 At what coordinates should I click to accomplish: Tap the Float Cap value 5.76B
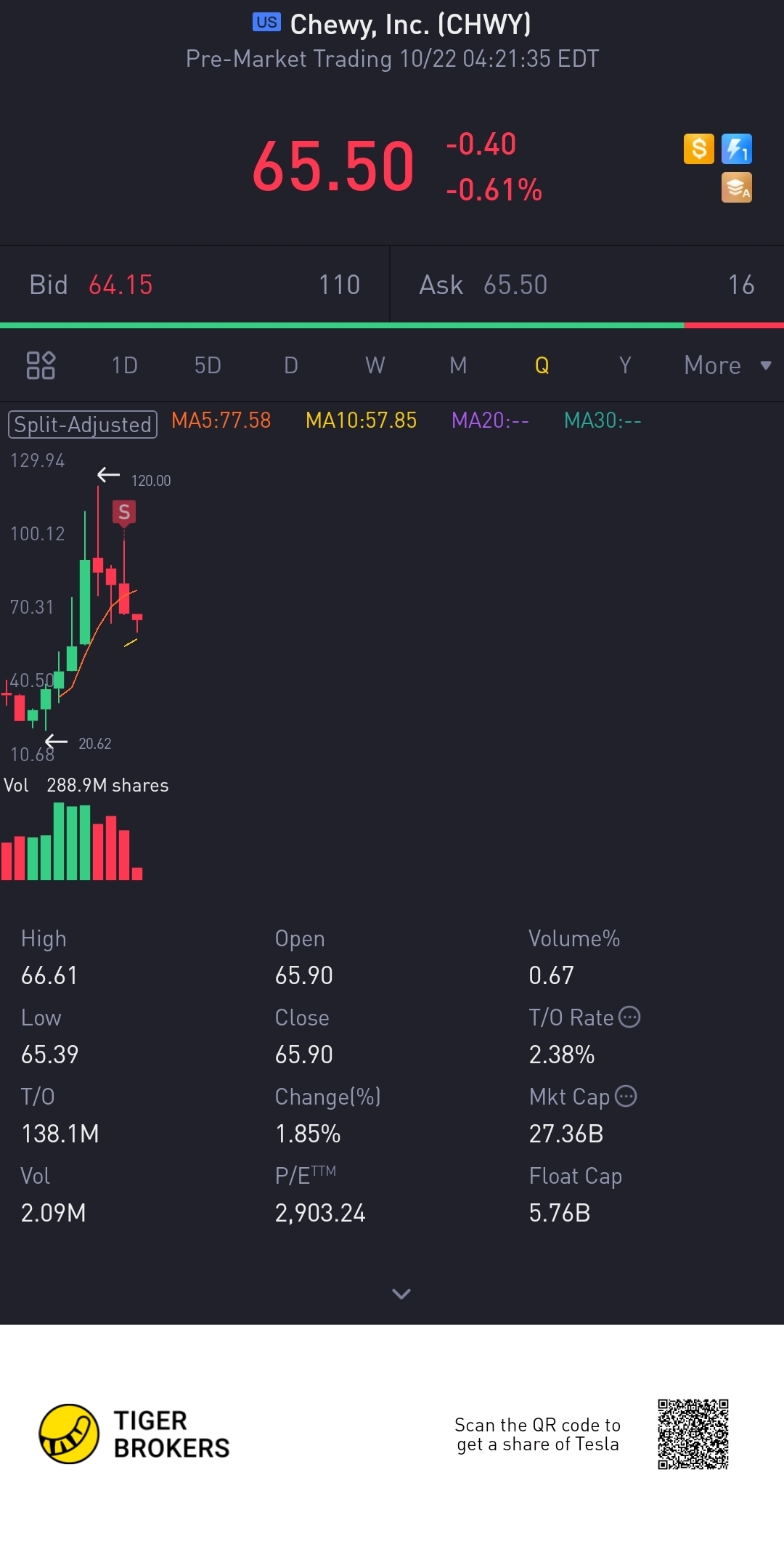[560, 1213]
